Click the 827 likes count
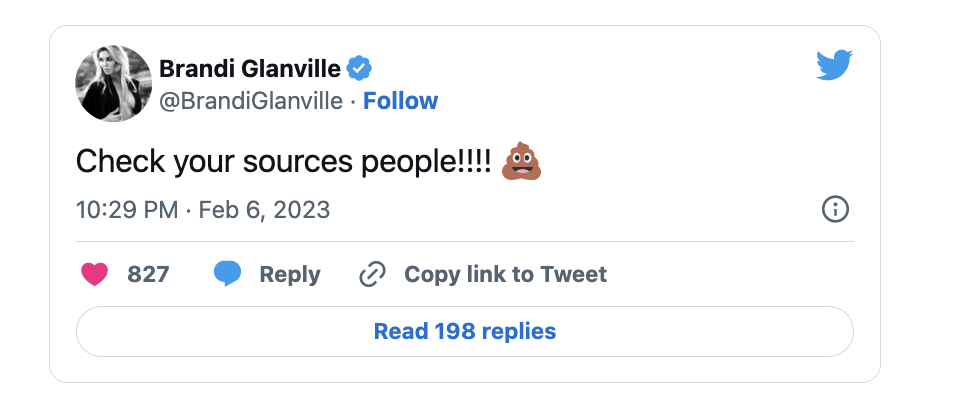 [x=148, y=274]
